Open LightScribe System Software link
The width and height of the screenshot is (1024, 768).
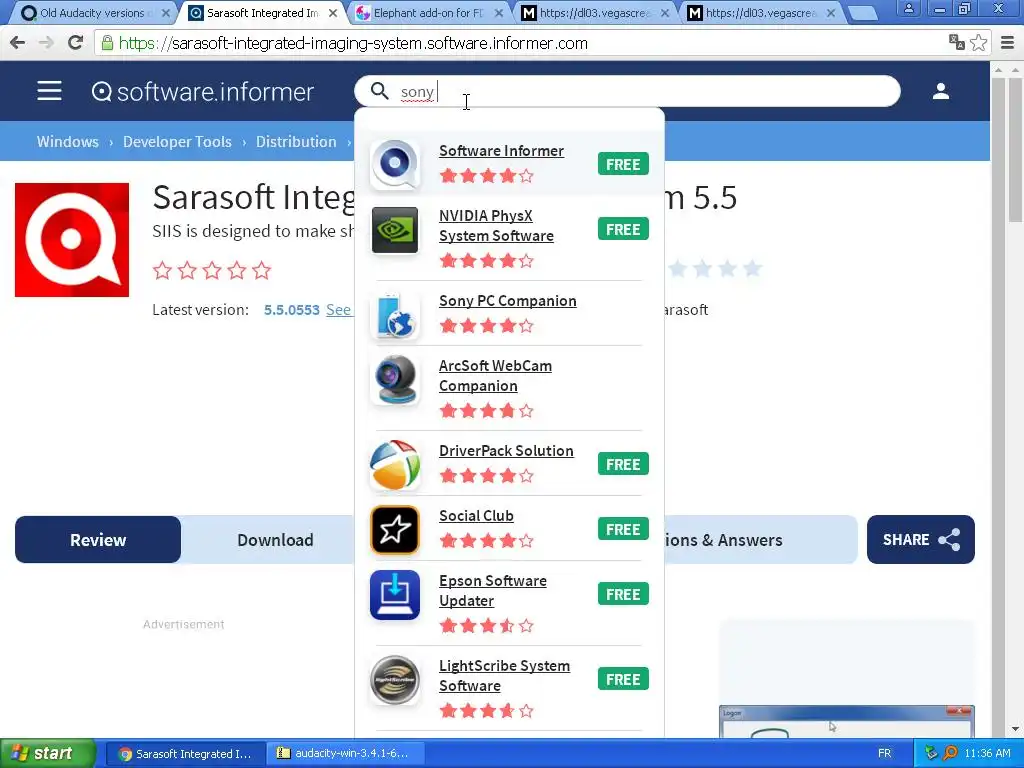coord(504,676)
